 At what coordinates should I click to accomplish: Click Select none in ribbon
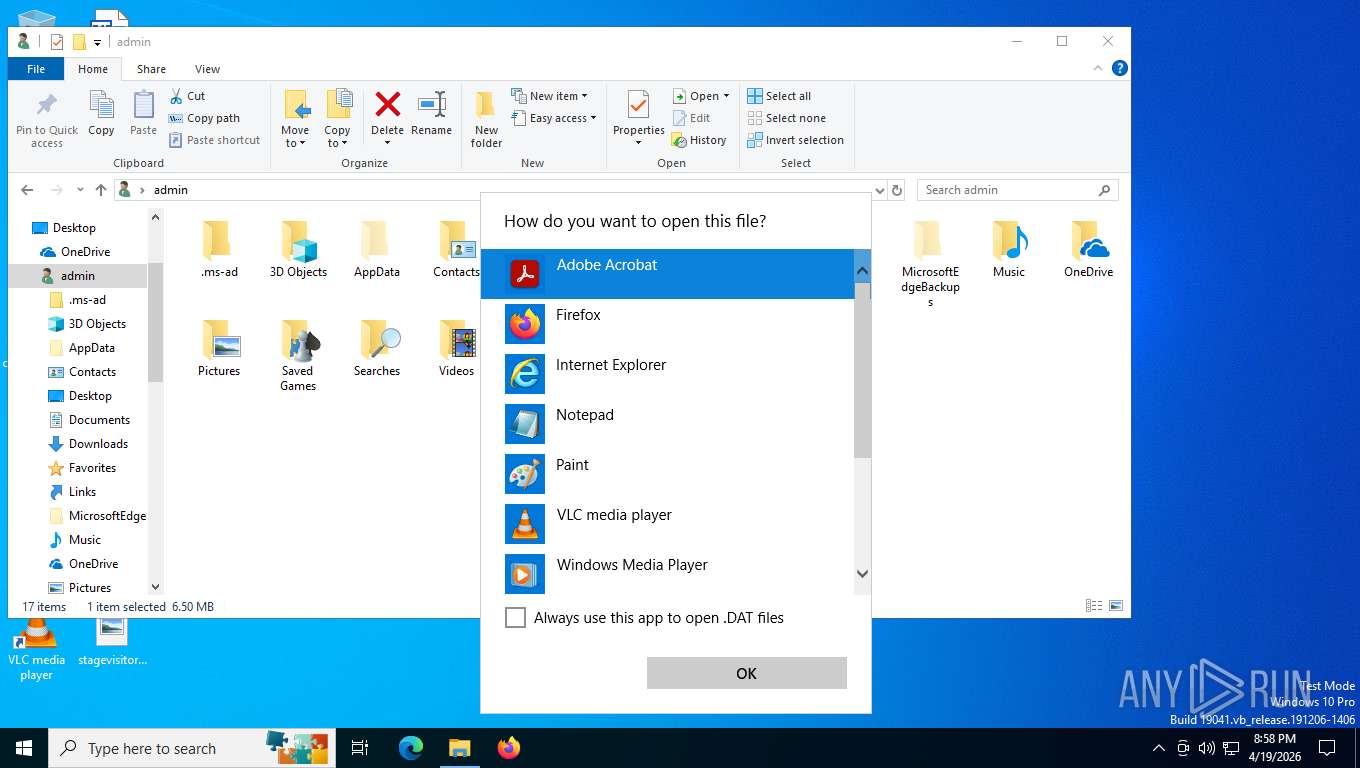[786, 118]
